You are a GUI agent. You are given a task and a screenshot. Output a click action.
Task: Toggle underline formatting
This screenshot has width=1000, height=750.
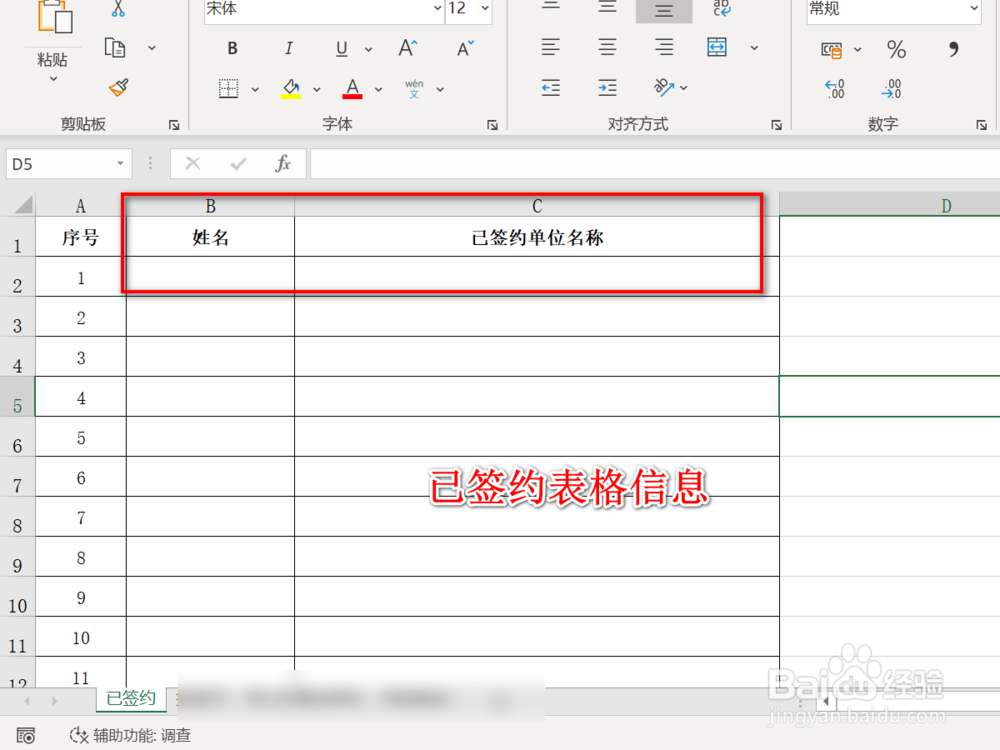(340, 47)
